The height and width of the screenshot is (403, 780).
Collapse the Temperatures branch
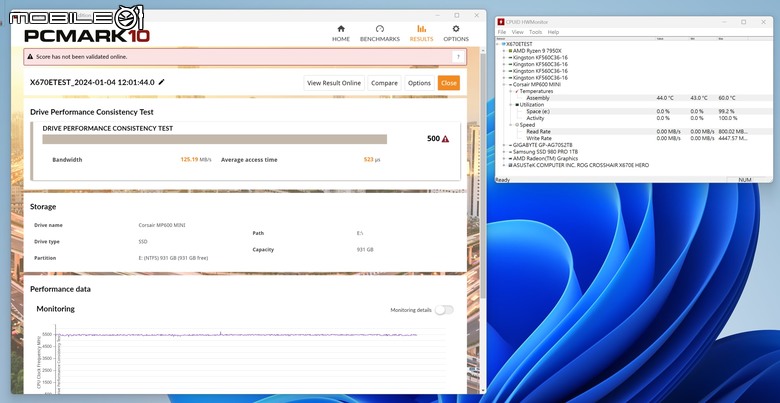511,91
